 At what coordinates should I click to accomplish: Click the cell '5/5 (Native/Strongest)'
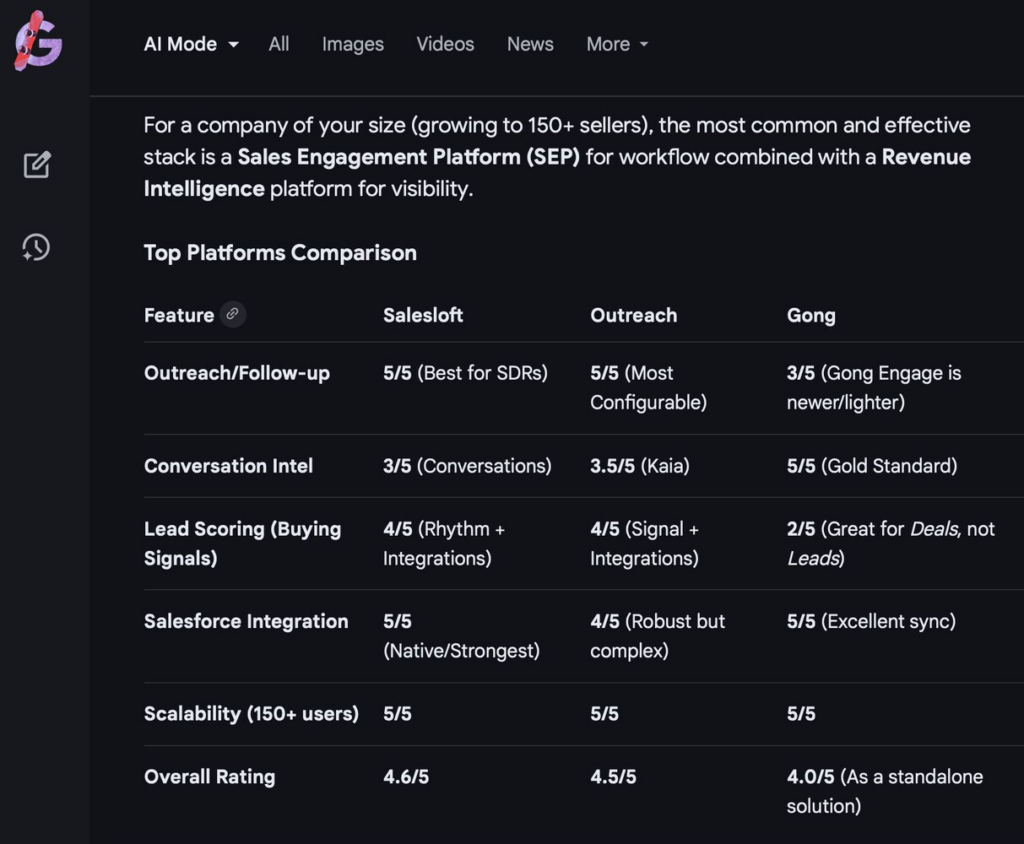click(x=462, y=636)
